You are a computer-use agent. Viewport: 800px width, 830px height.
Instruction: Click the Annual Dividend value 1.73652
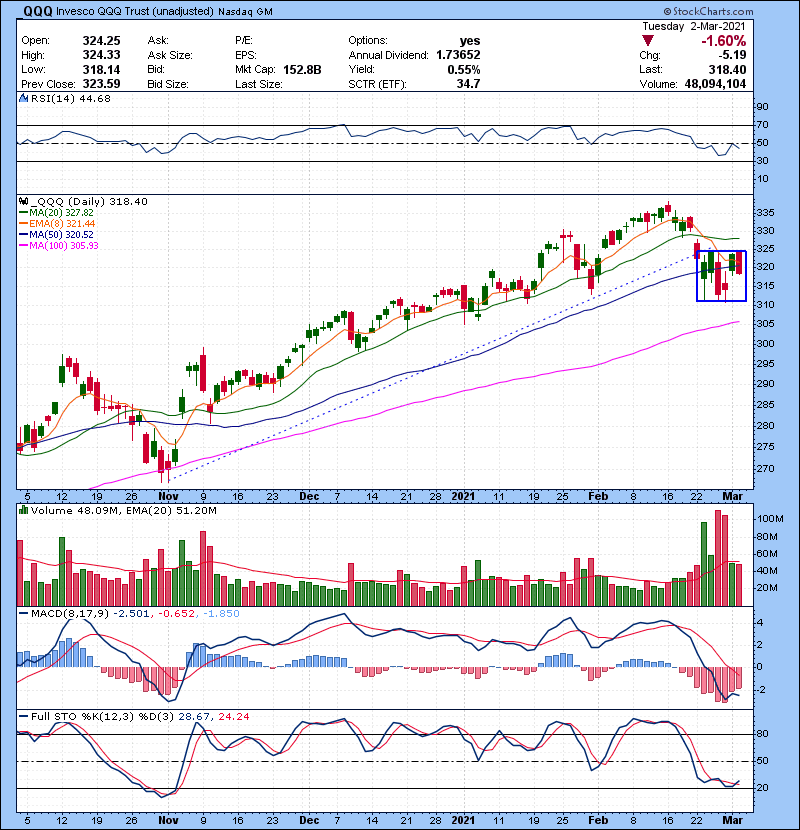(x=458, y=55)
